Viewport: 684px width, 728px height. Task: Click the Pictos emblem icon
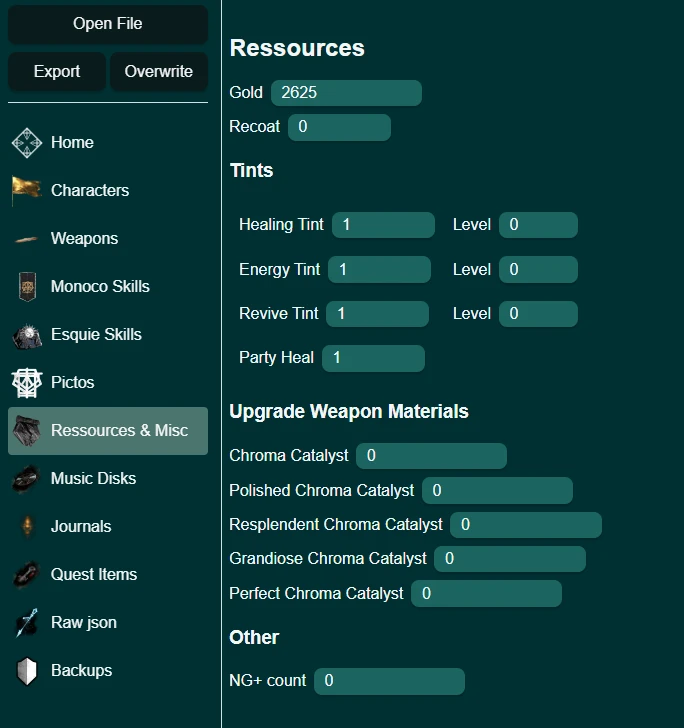(x=27, y=382)
